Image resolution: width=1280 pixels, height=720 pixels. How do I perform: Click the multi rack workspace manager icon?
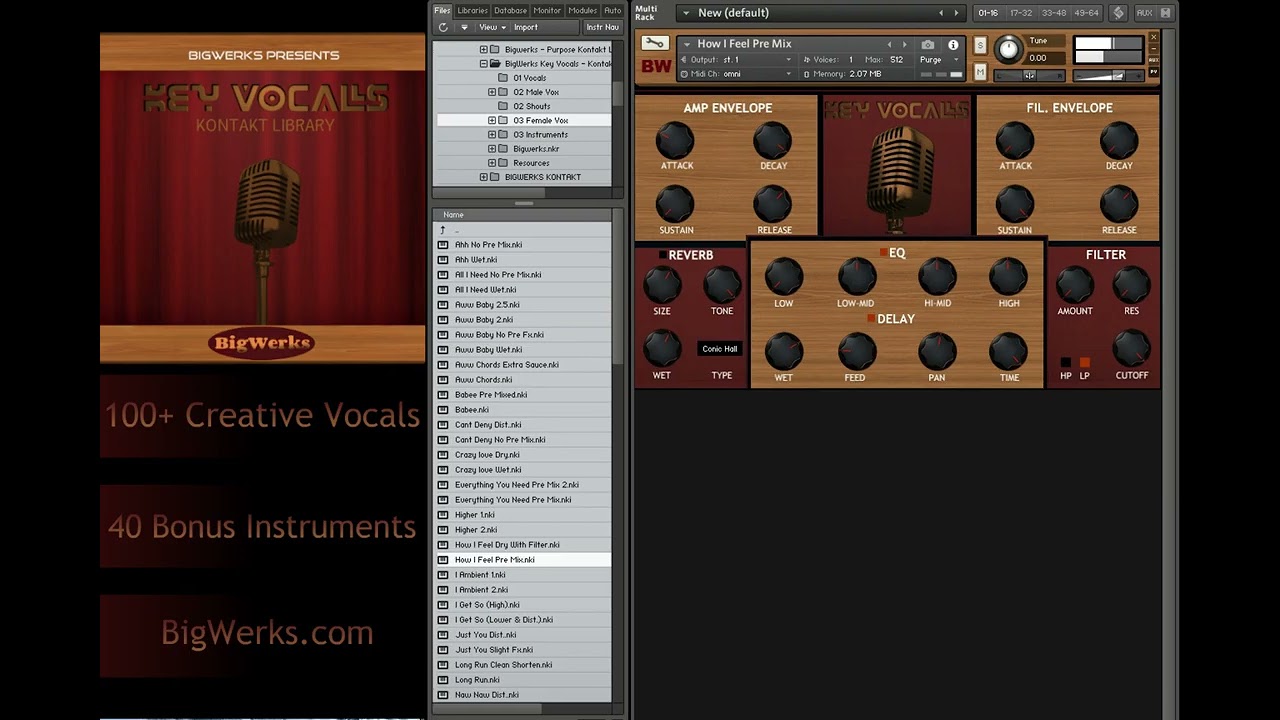(1118, 13)
